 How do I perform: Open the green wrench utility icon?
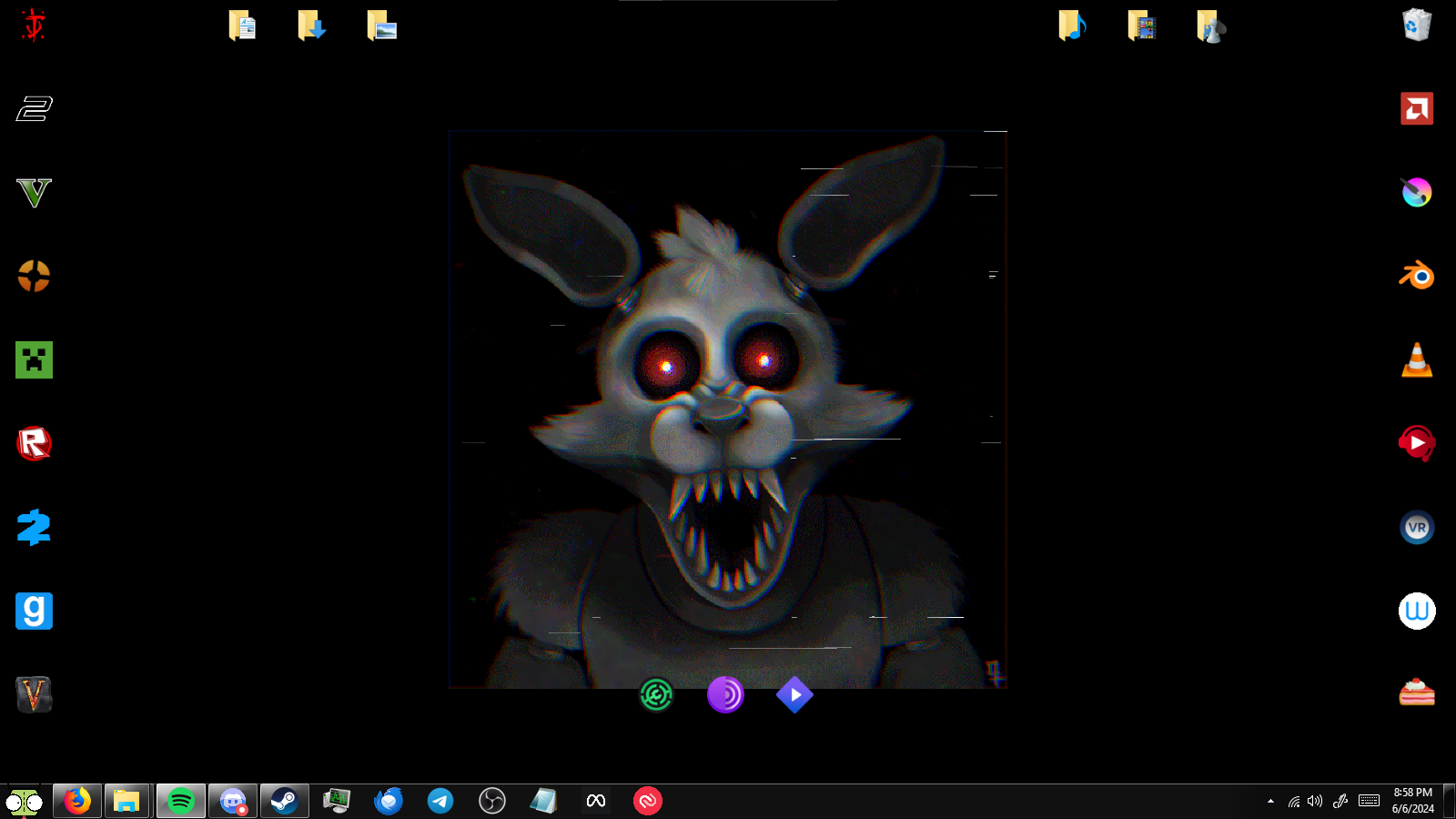657,695
